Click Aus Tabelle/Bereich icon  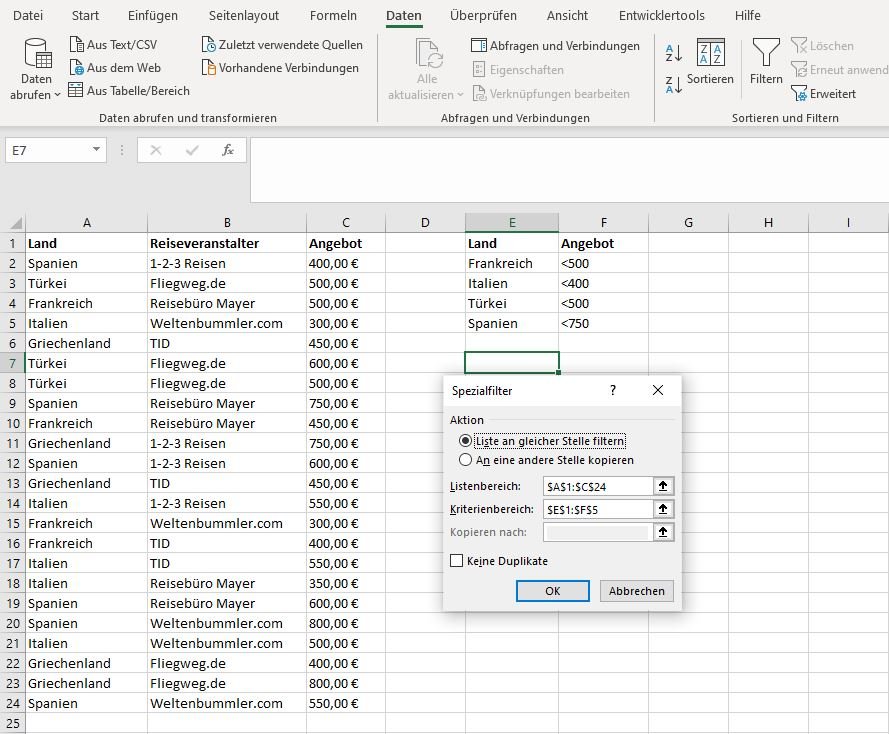pyautogui.click(x=77, y=91)
